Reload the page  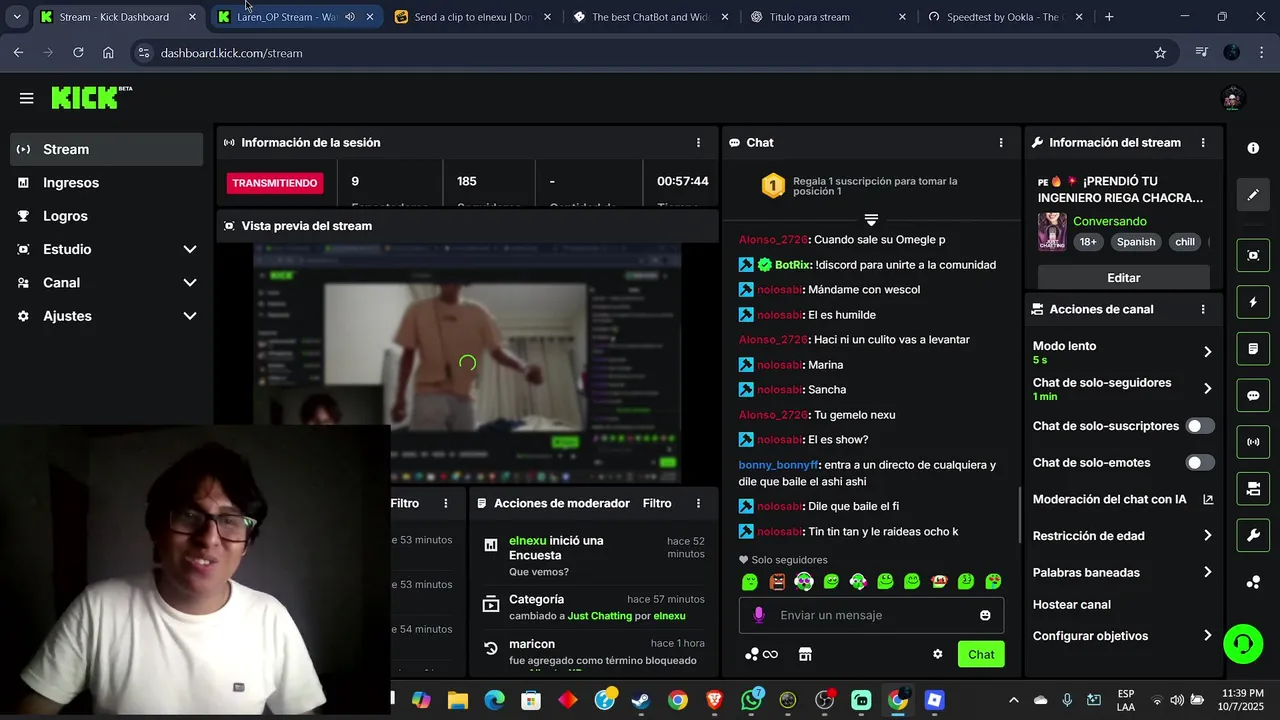click(x=78, y=53)
